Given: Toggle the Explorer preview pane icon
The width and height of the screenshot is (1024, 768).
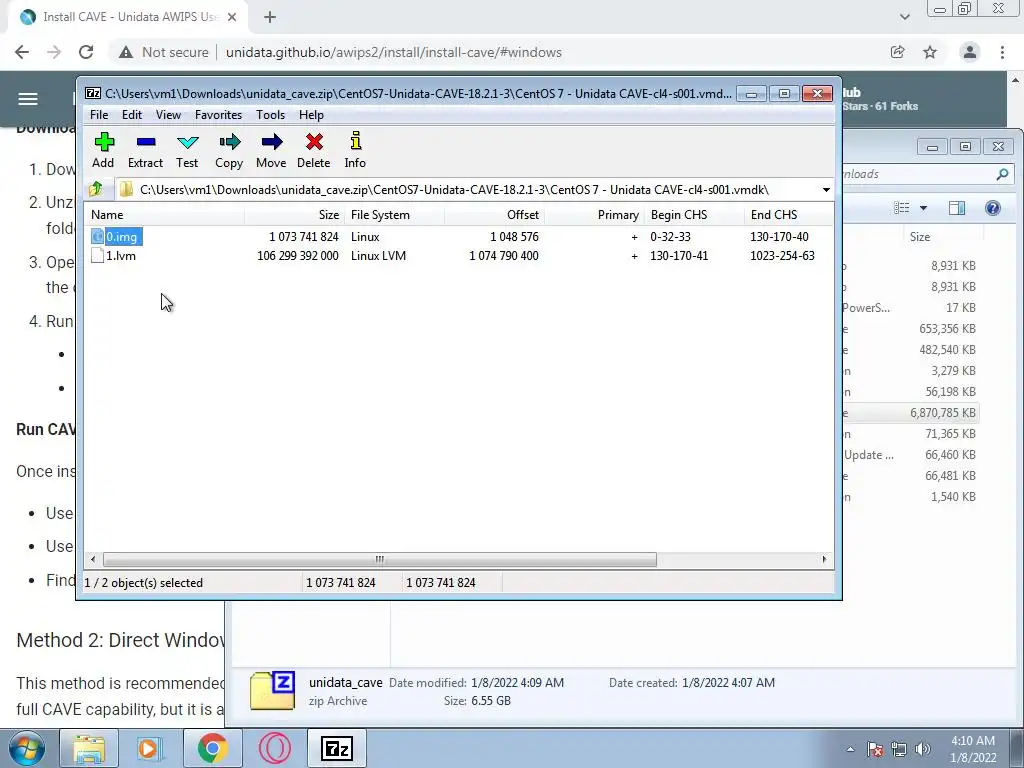Looking at the screenshot, I should click(x=957, y=208).
